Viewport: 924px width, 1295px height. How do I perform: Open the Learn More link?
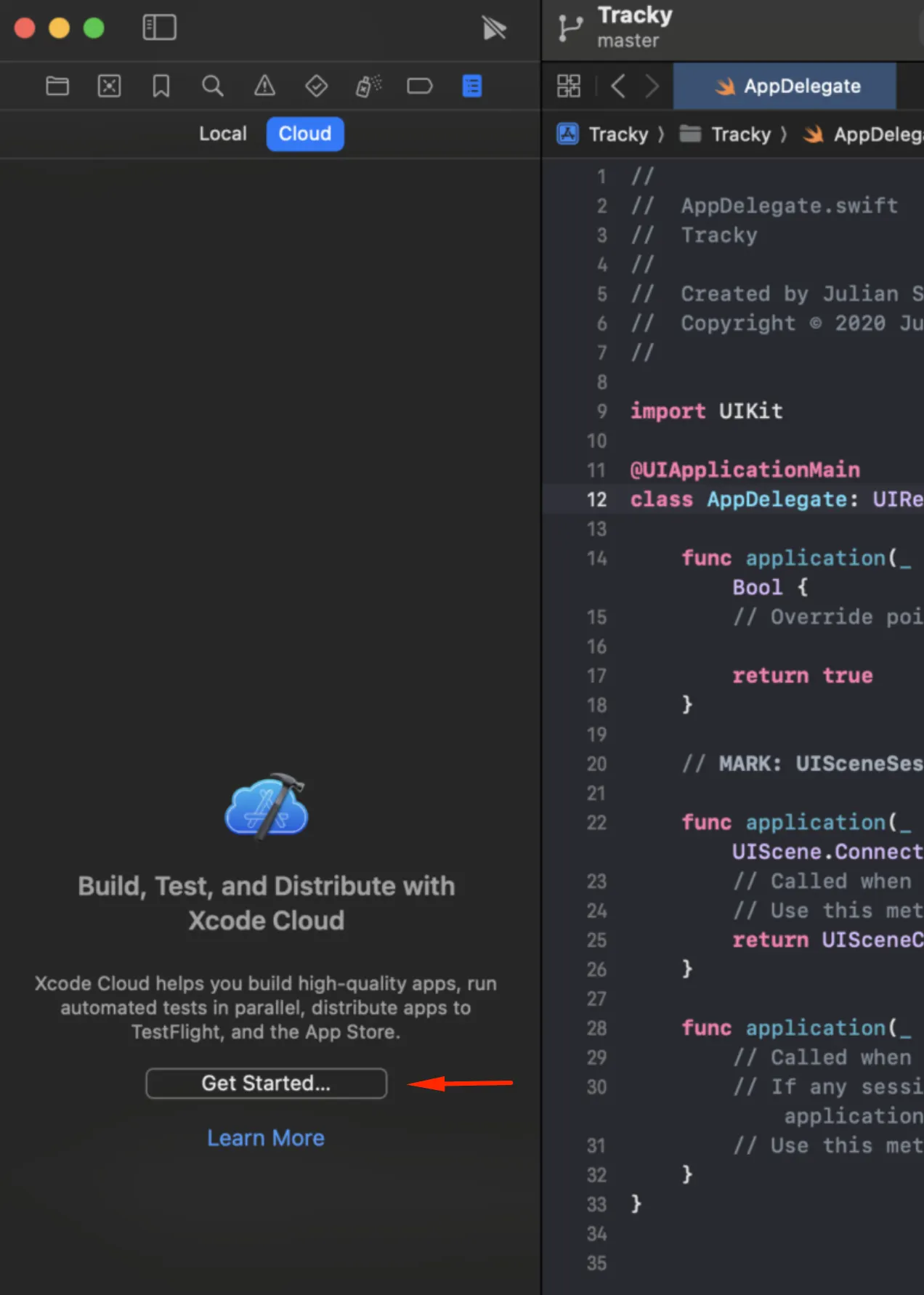tap(266, 1138)
